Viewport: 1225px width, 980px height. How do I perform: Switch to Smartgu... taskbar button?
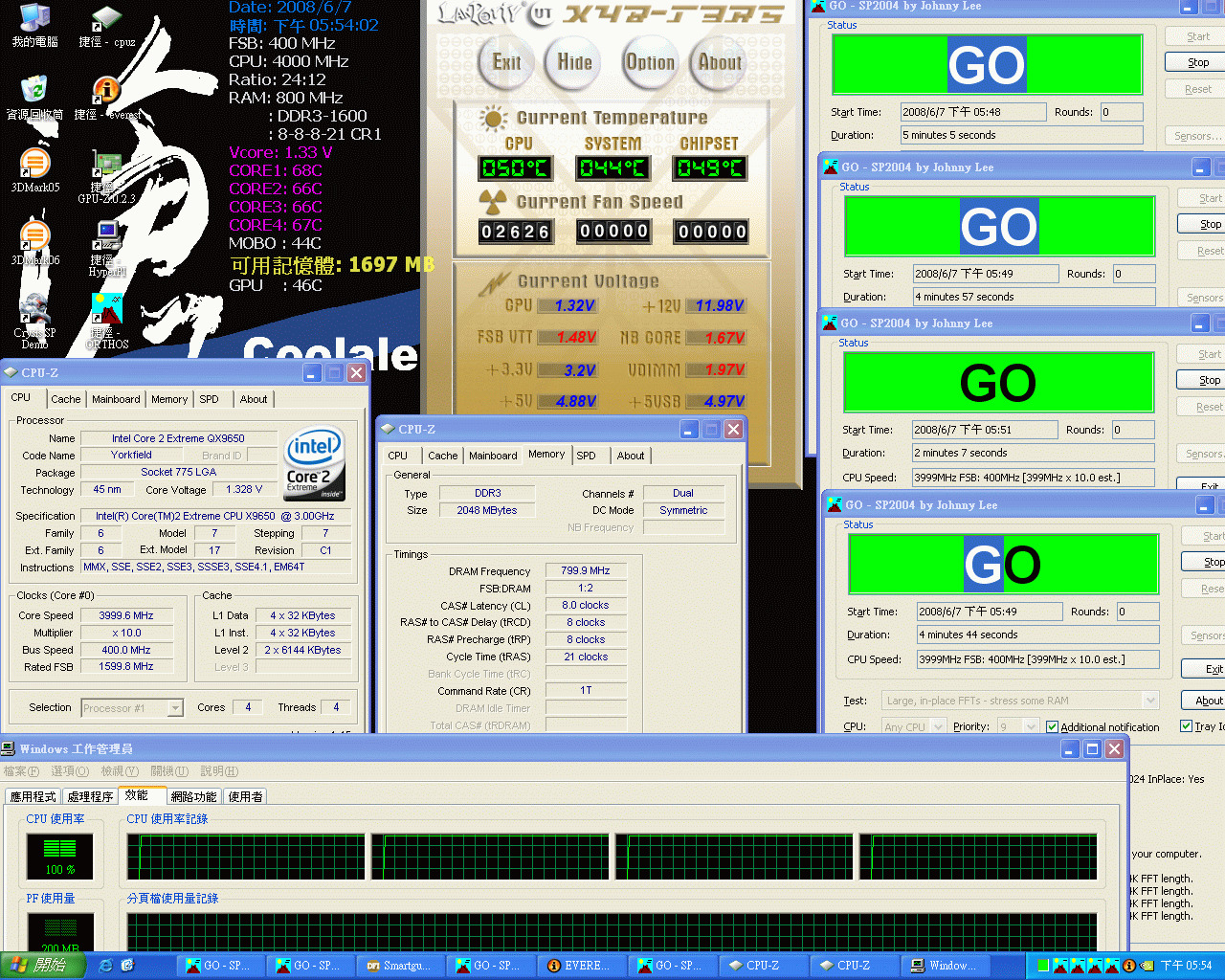tap(399, 966)
